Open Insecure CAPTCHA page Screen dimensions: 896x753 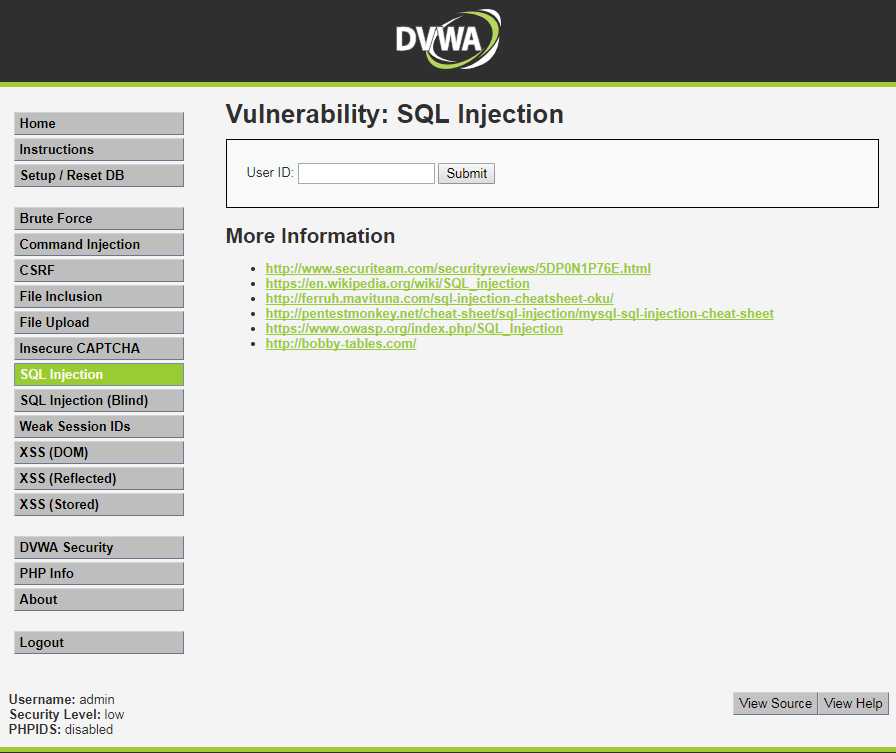(x=99, y=349)
